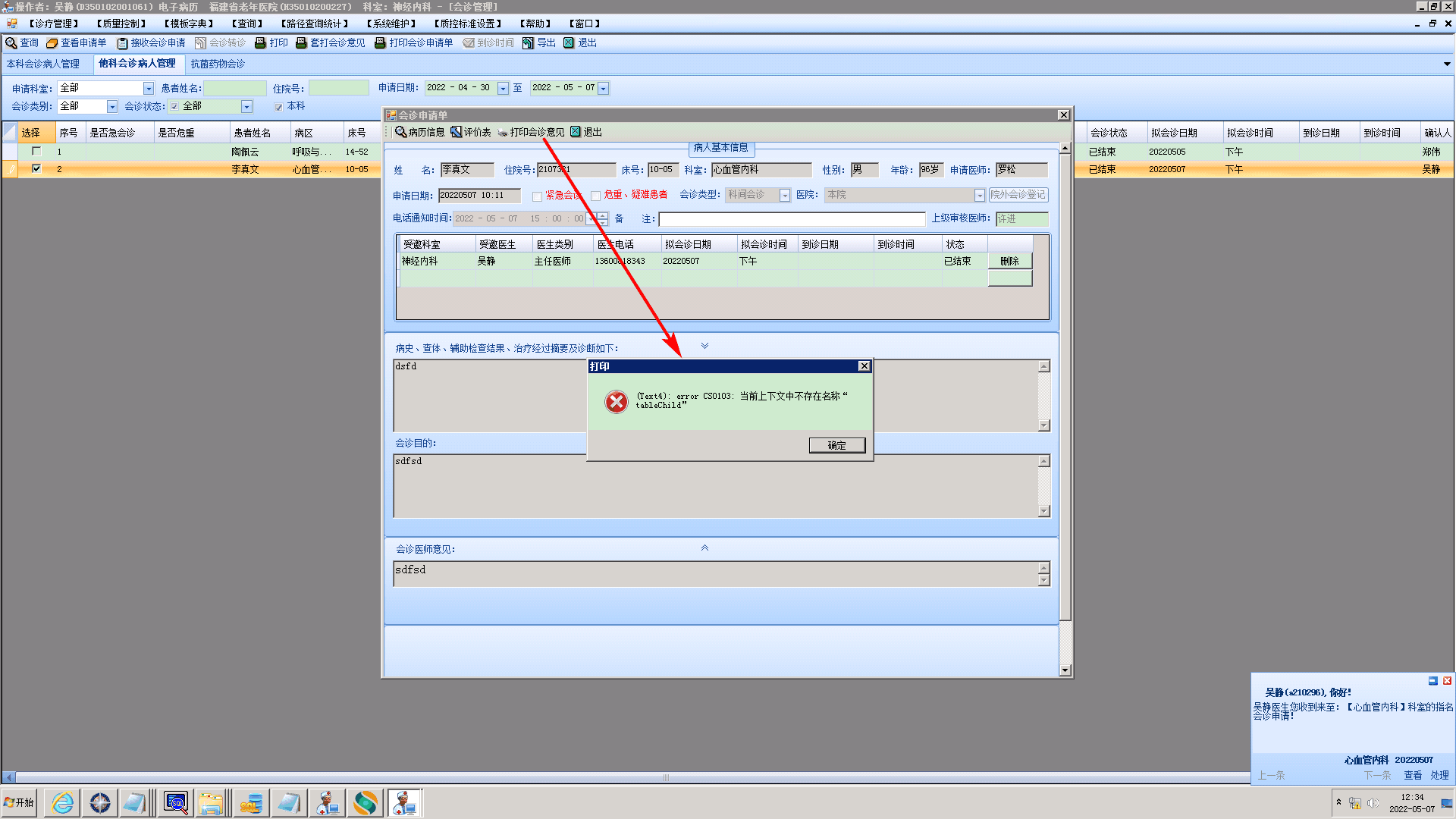Open 病历信息 in consultation dialog
The width and height of the screenshot is (1456, 819).
point(419,132)
